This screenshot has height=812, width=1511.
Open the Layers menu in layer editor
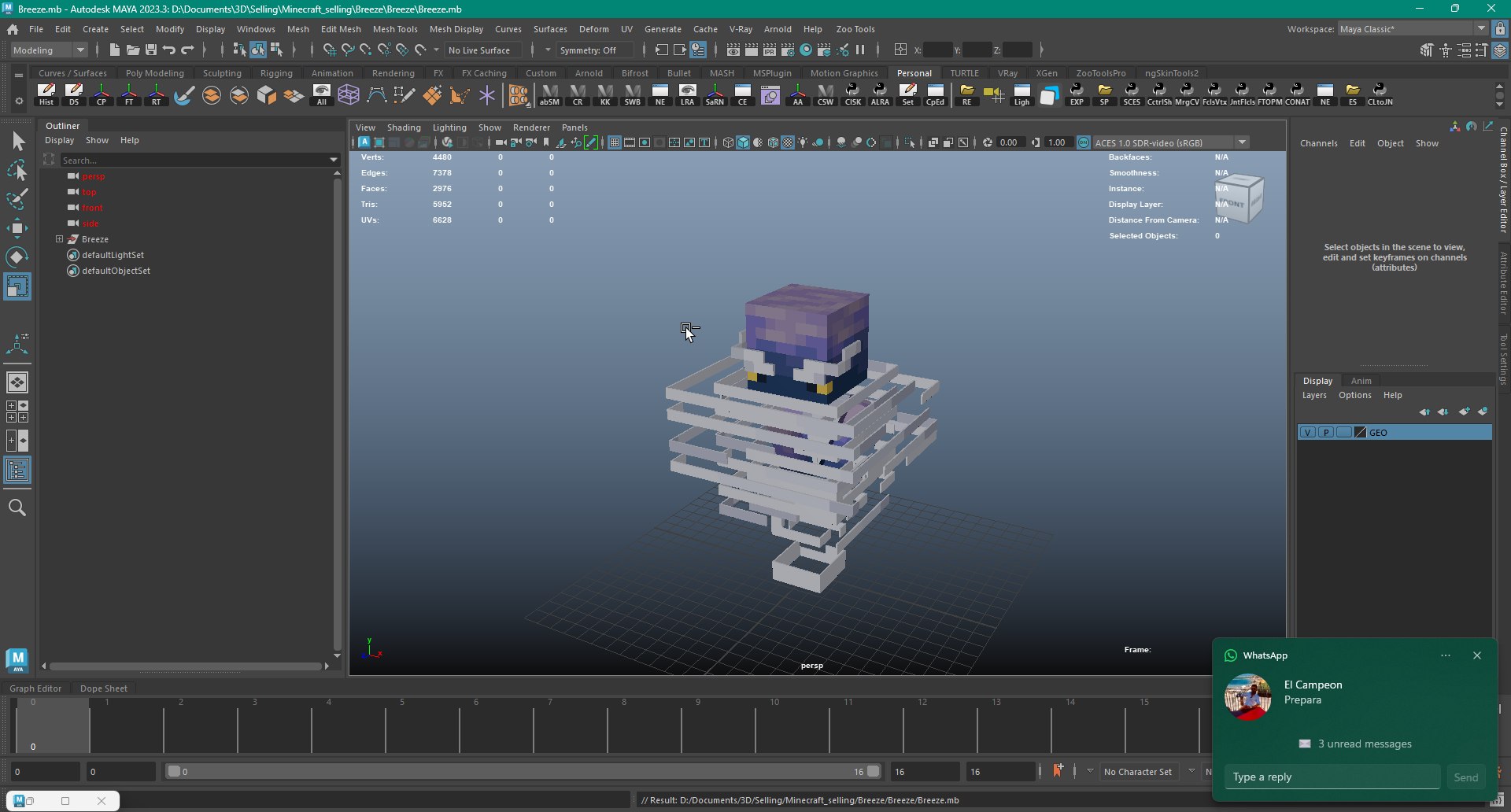(1313, 396)
